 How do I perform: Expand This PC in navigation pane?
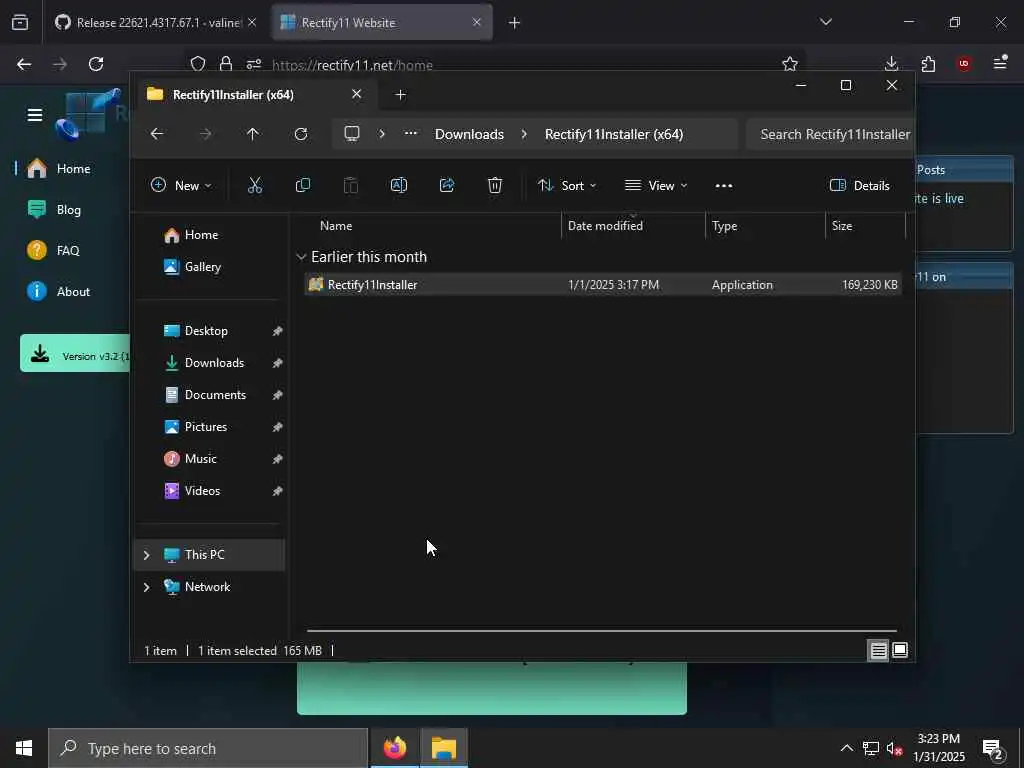point(146,555)
